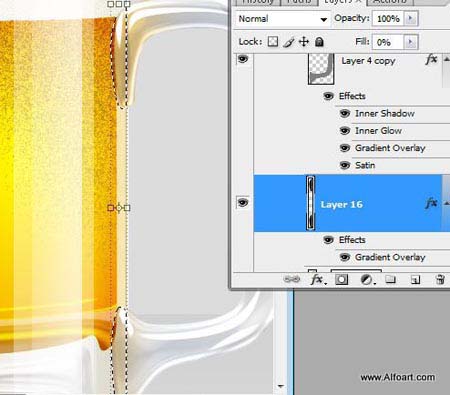The width and height of the screenshot is (450, 395).
Task: Create new fill or adjustment layer
Action: [x=367, y=279]
